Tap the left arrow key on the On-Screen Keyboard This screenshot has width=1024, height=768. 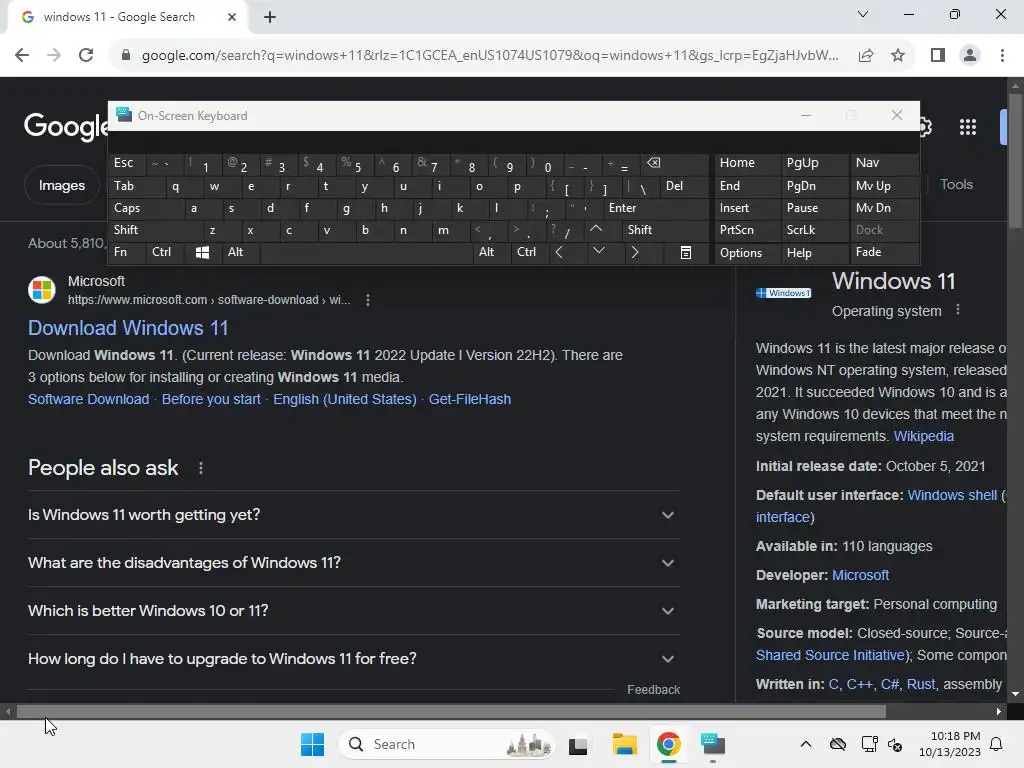pyautogui.click(x=559, y=252)
